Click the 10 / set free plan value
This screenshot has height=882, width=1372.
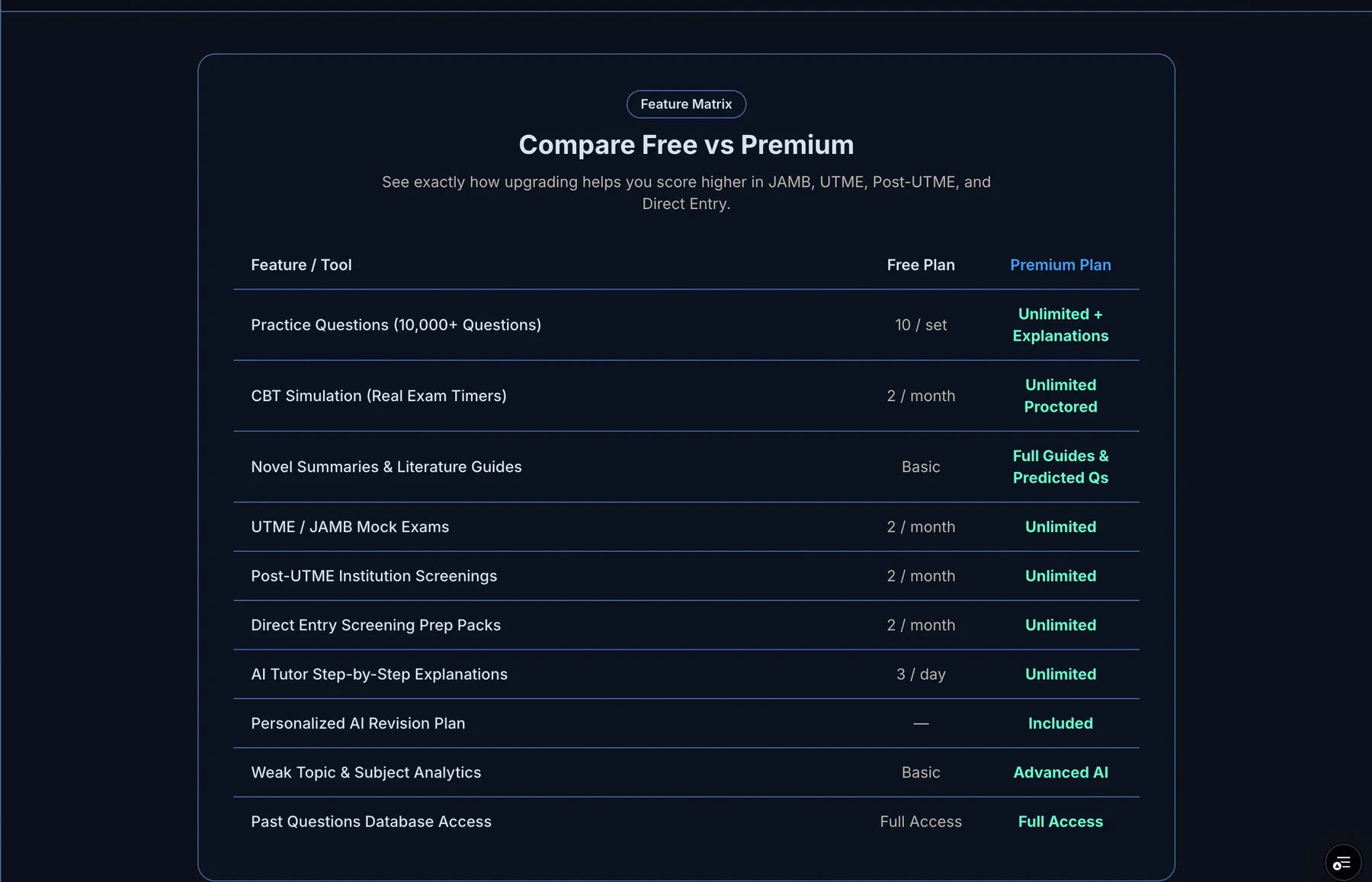pyautogui.click(x=921, y=325)
